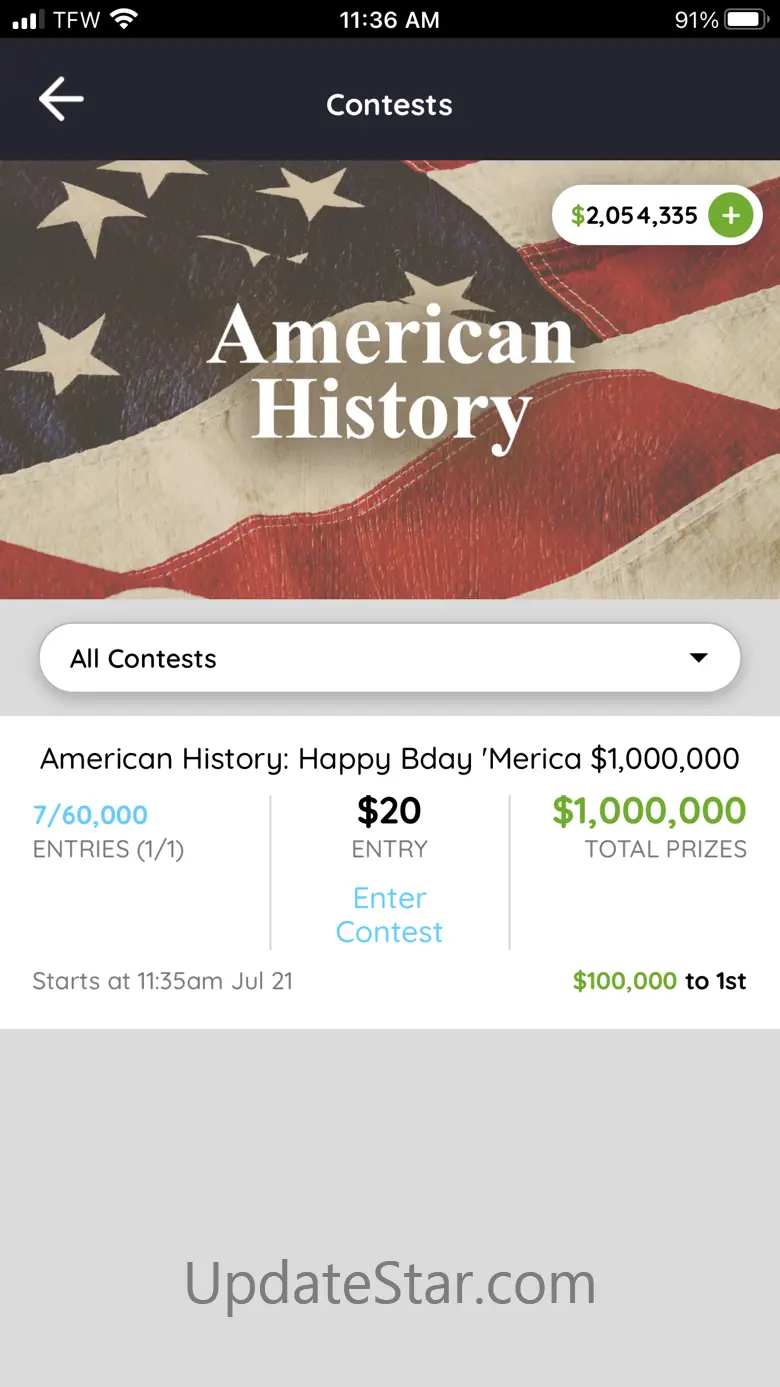Tap the Wi-Fi icon in status bar
Viewport: 780px width, 1387px height.
[125, 19]
